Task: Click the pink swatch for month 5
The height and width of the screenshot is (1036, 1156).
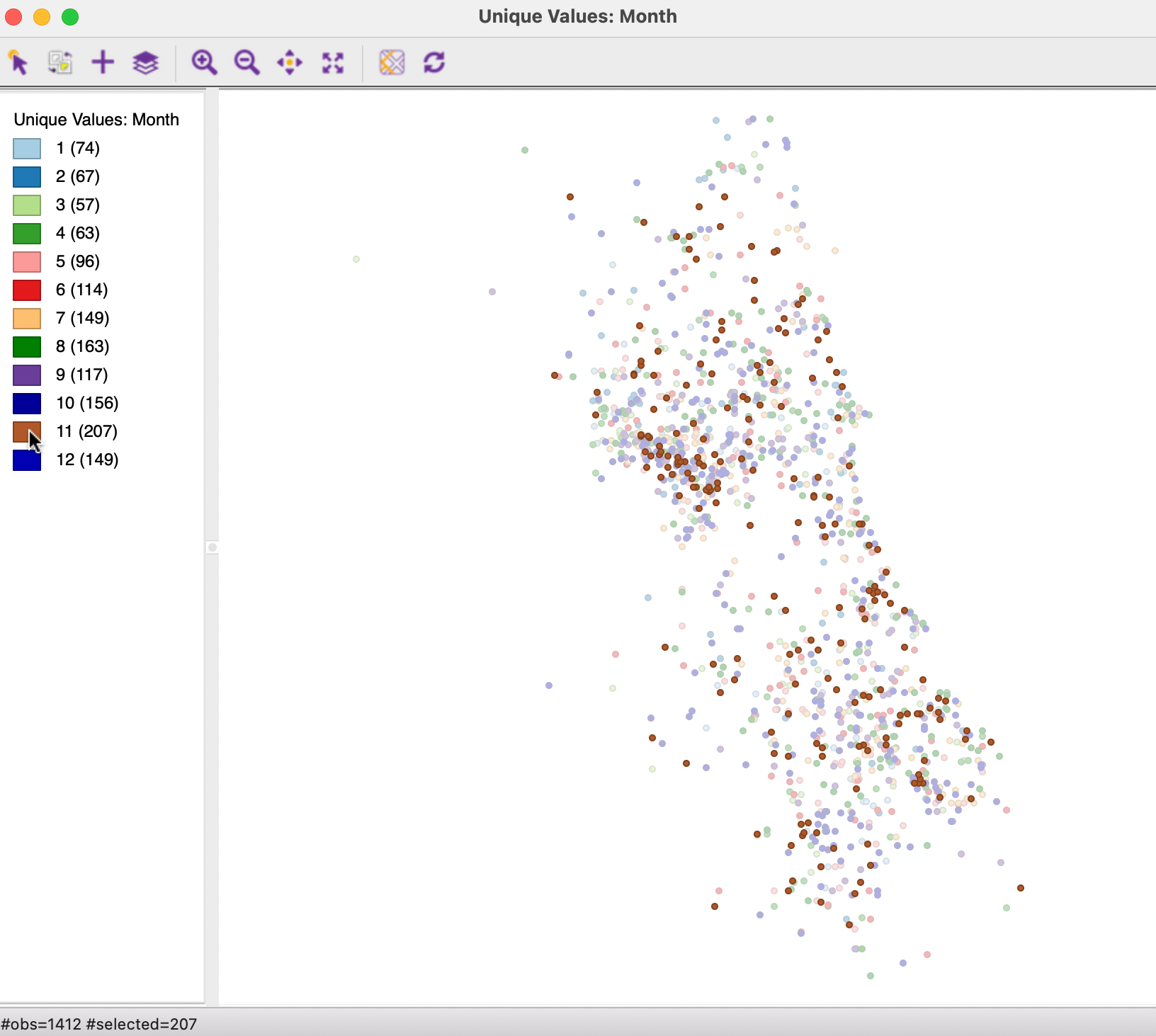Action: [x=27, y=261]
